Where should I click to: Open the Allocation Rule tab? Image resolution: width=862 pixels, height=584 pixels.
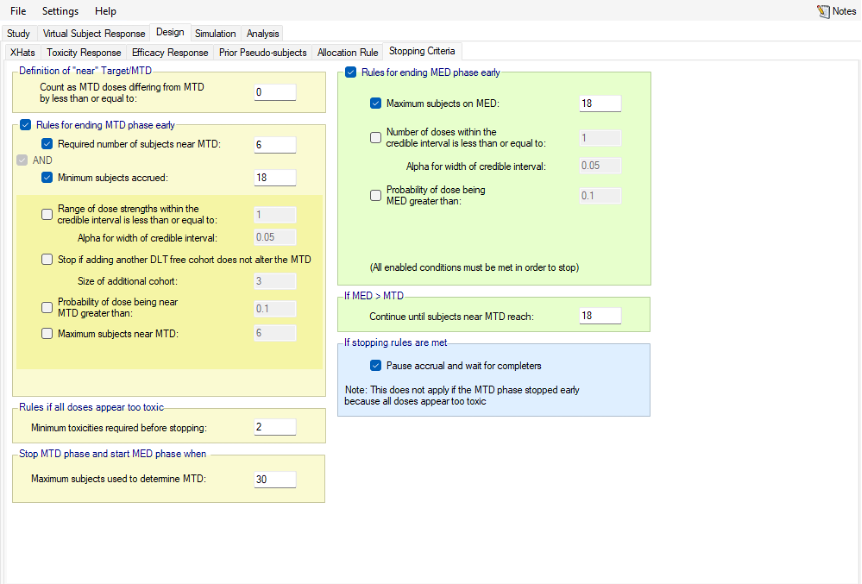coord(348,52)
